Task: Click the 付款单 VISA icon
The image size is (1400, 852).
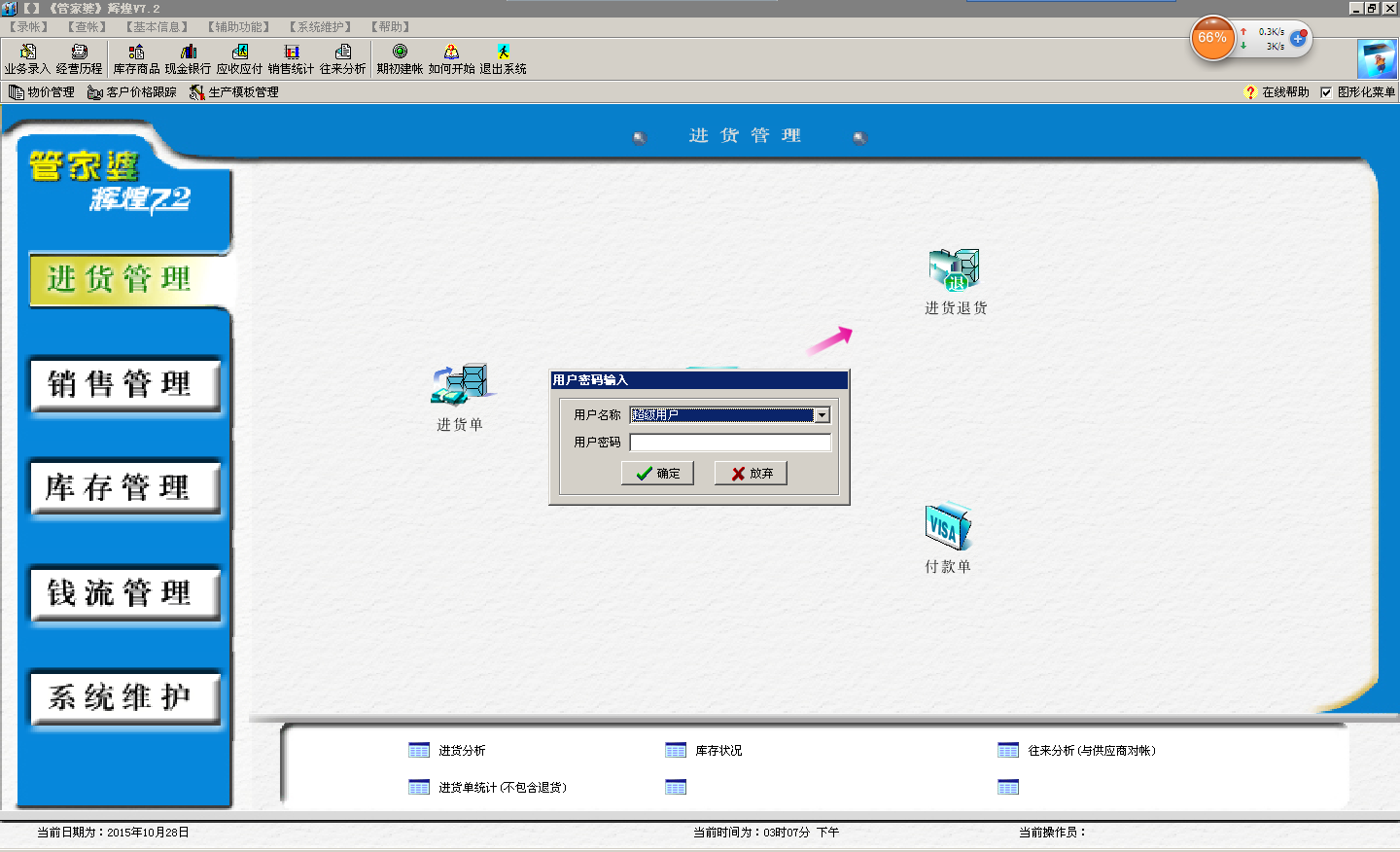Action: point(948,528)
